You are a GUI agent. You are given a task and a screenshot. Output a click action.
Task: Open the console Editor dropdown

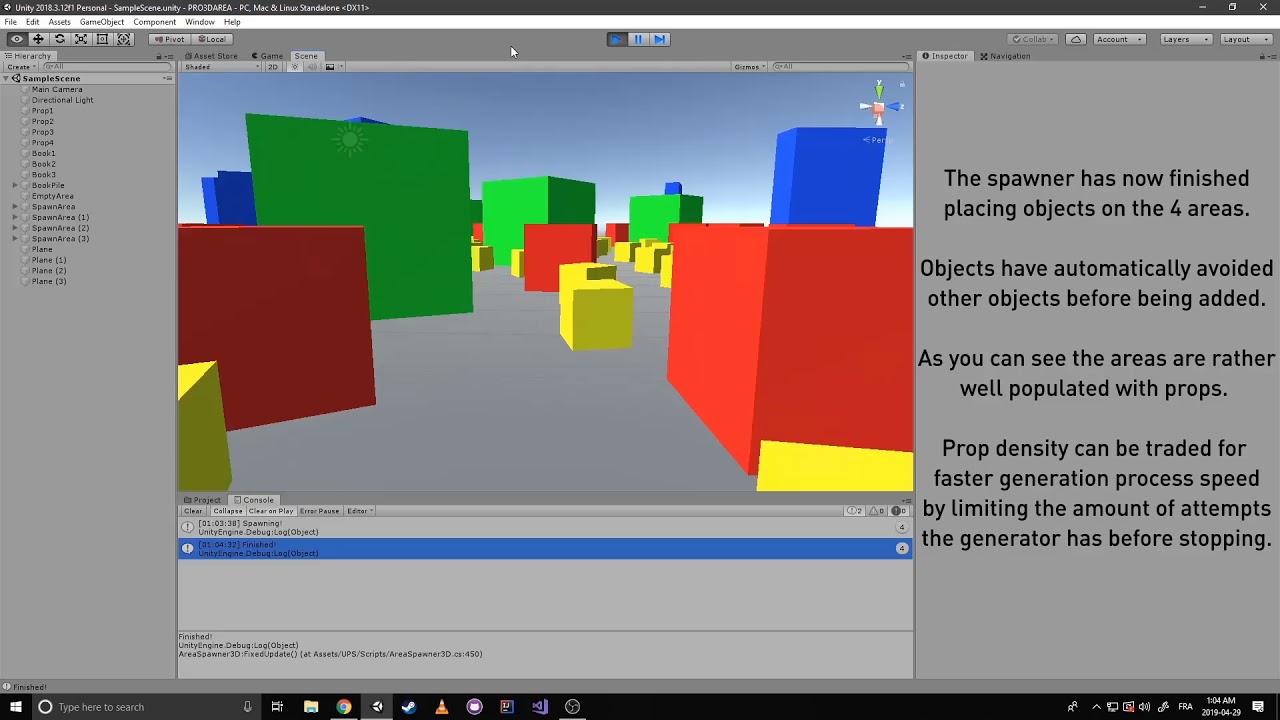(359, 511)
